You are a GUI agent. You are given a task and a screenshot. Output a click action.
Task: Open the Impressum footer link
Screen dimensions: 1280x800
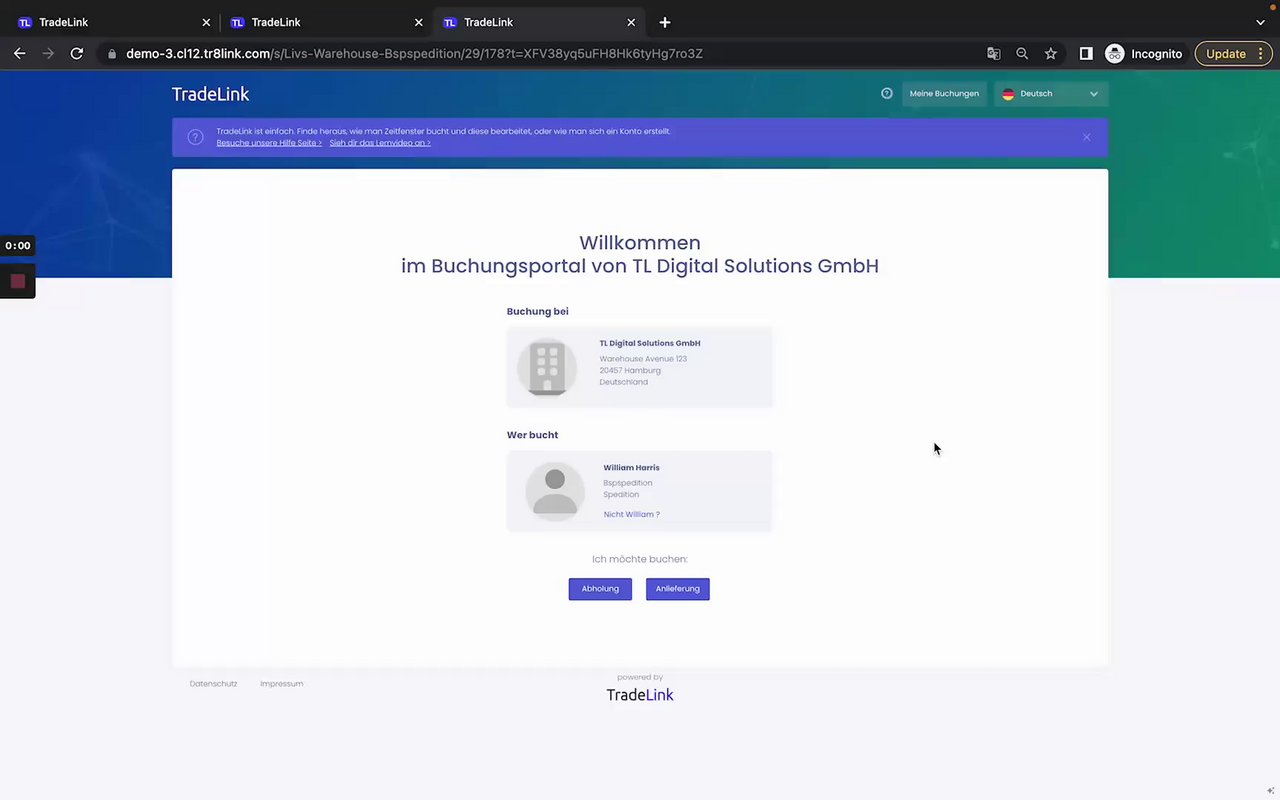281,684
